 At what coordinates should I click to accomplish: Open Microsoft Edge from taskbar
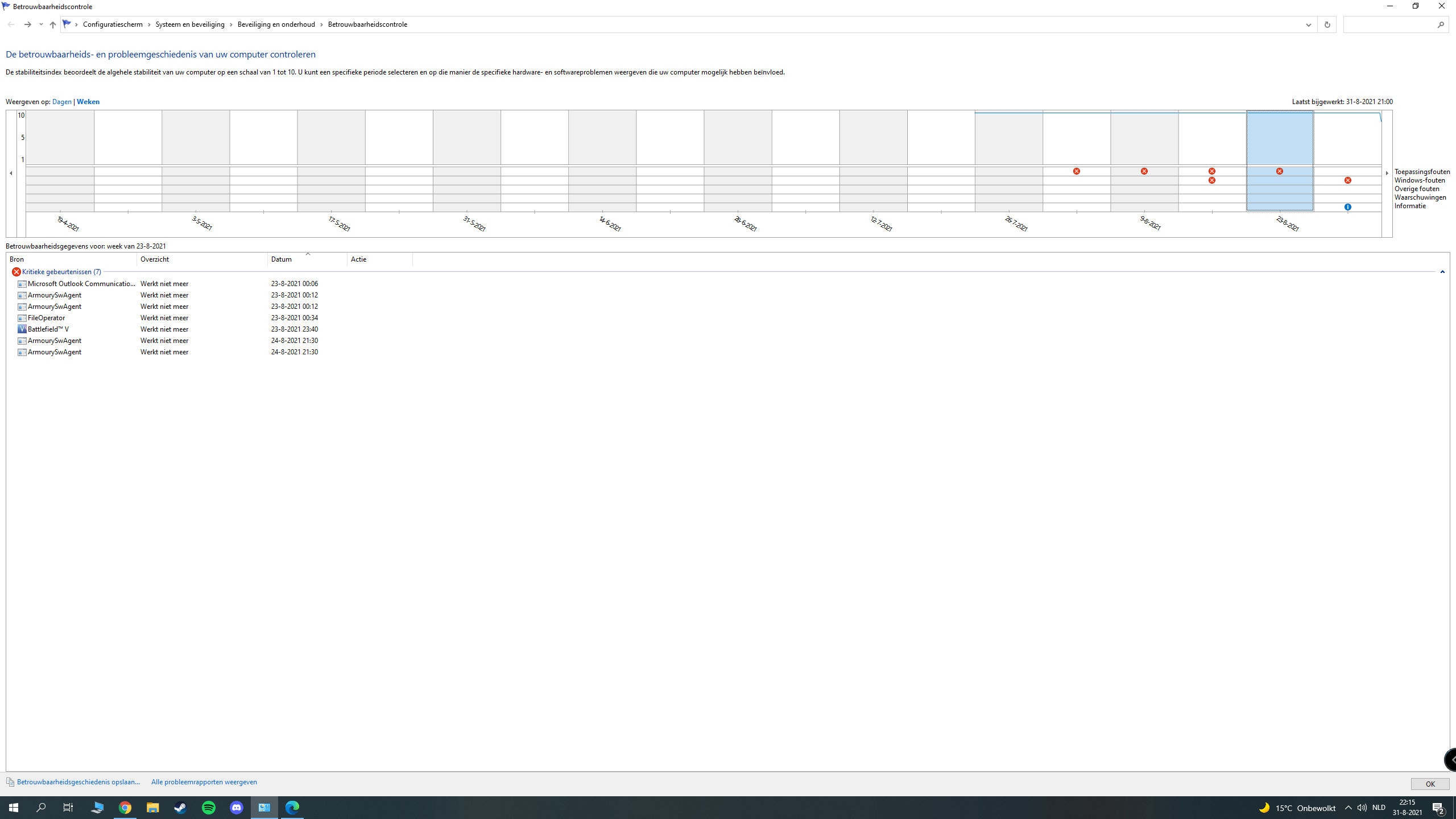pos(292,808)
